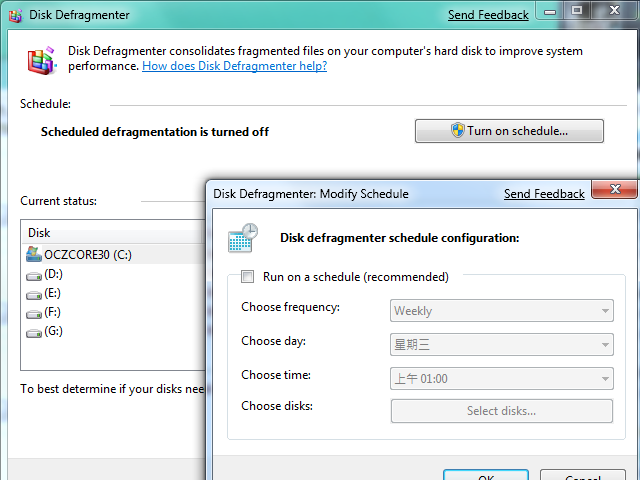Select the (E:) disk label
Screen dimensions: 640x480
click(52, 293)
